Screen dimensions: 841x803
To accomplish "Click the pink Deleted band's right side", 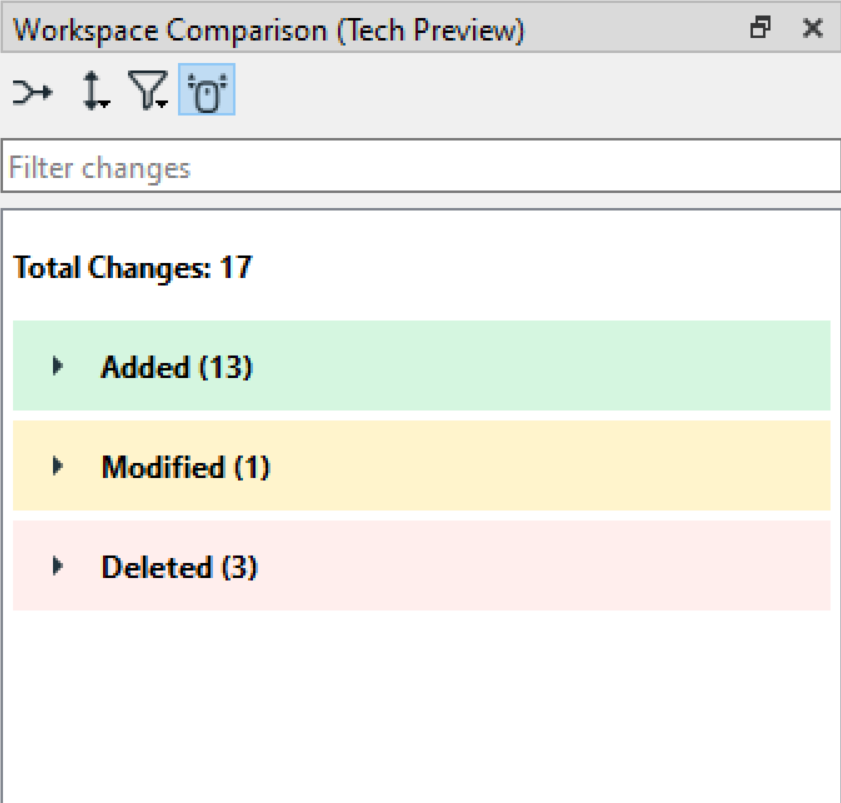I will (700, 566).
